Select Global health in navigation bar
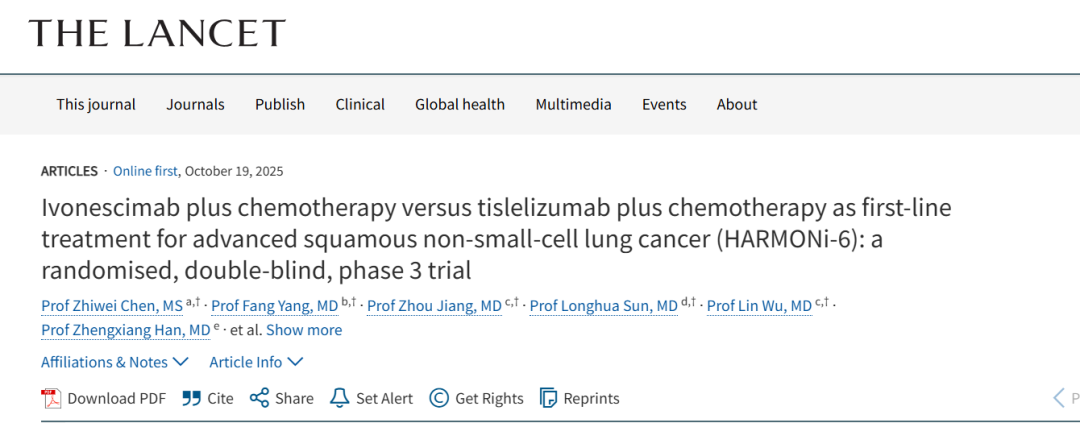1080x423 pixels. point(460,104)
